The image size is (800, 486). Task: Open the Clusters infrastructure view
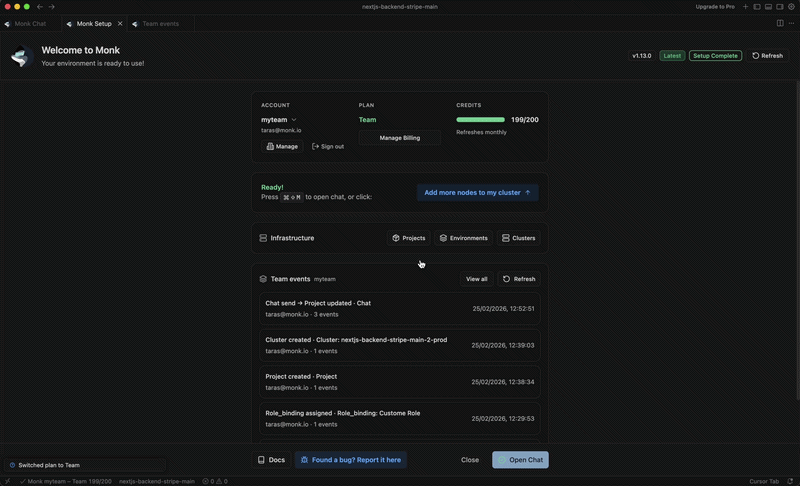click(x=519, y=238)
